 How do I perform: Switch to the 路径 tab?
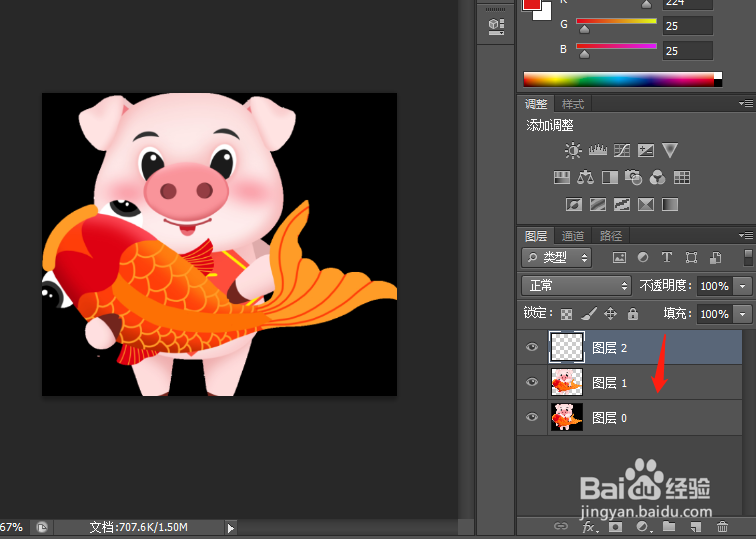pos(610,236)
